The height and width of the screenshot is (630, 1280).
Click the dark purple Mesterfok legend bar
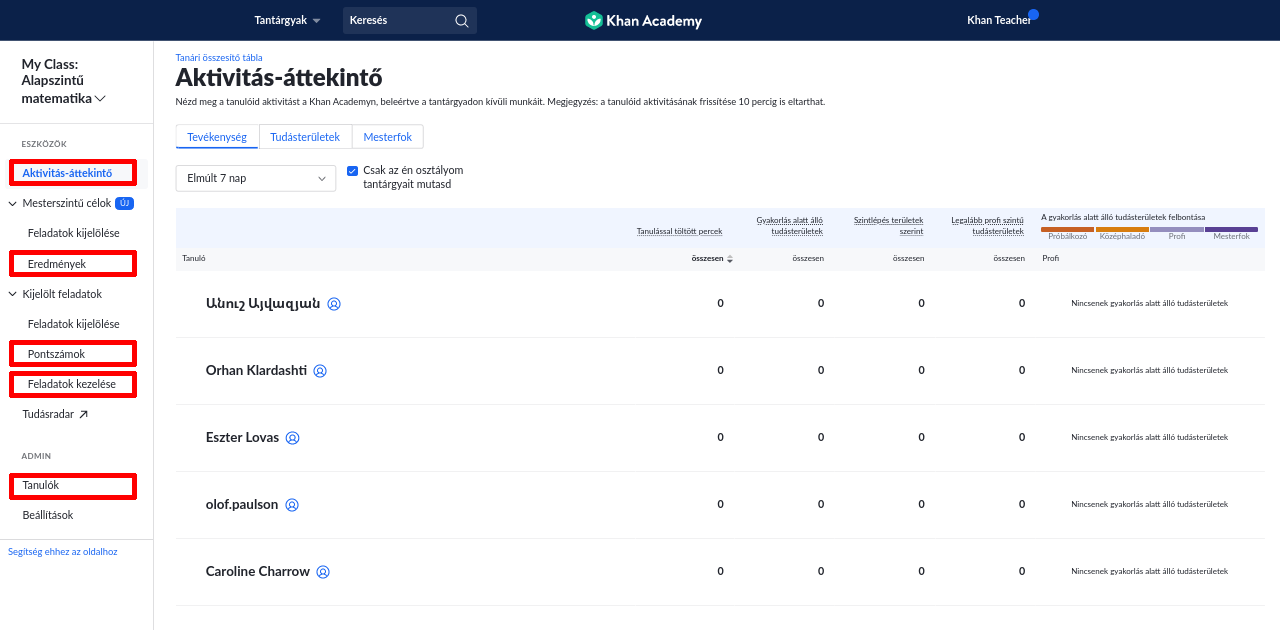point(1231,230)
